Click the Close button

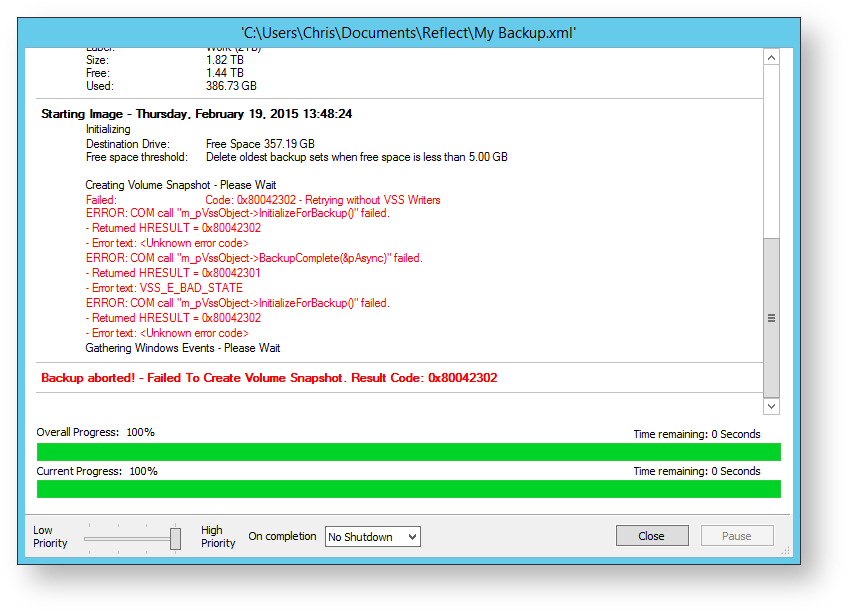pyautogui.click(x=652, y=536)
